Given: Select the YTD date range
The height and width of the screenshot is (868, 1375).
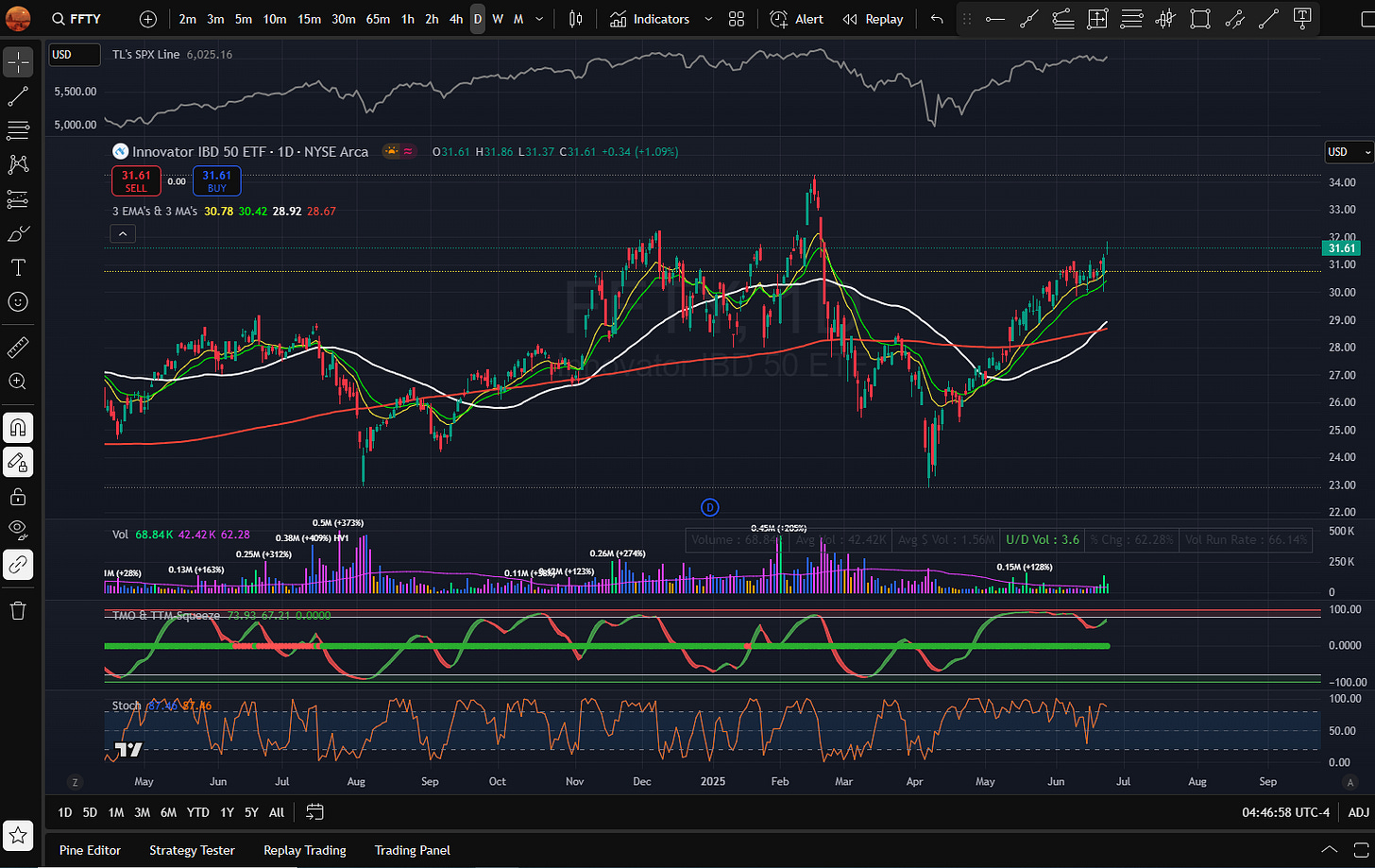Looking at the screenshot, I should pos(197,812).
